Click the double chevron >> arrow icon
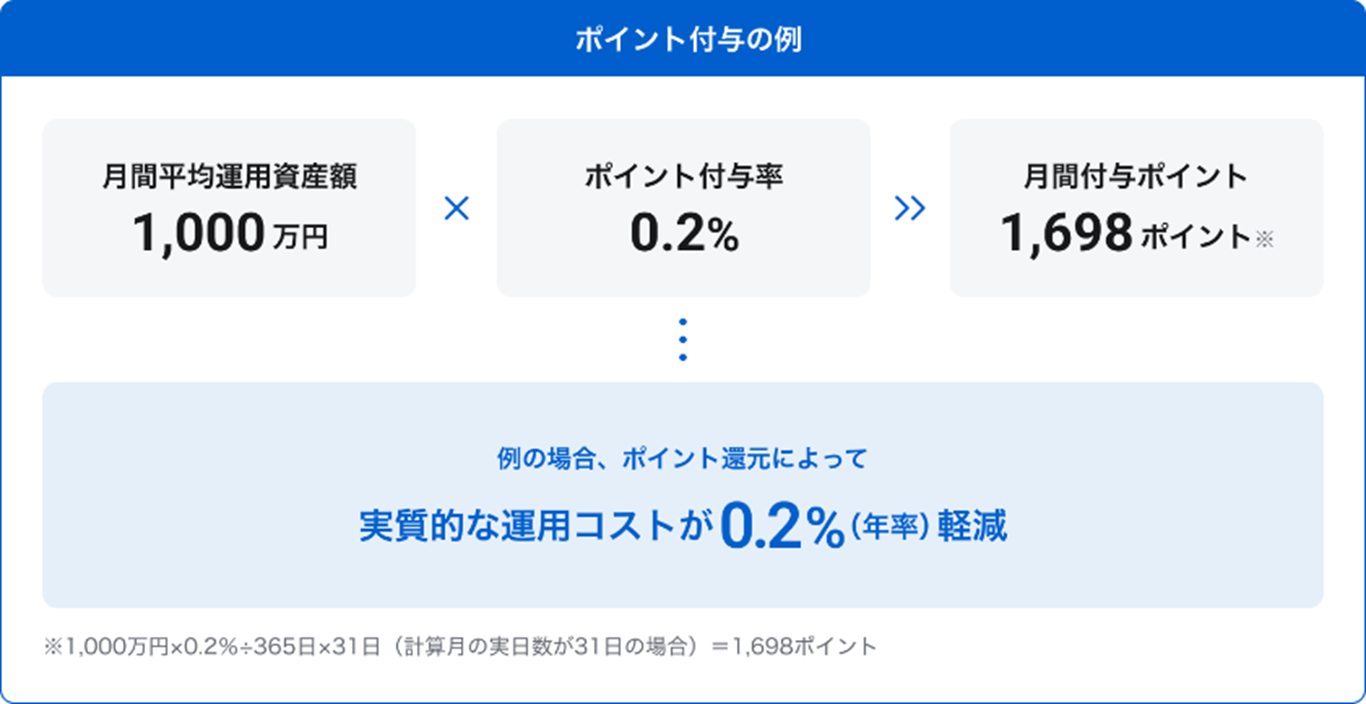 [910, 209]
